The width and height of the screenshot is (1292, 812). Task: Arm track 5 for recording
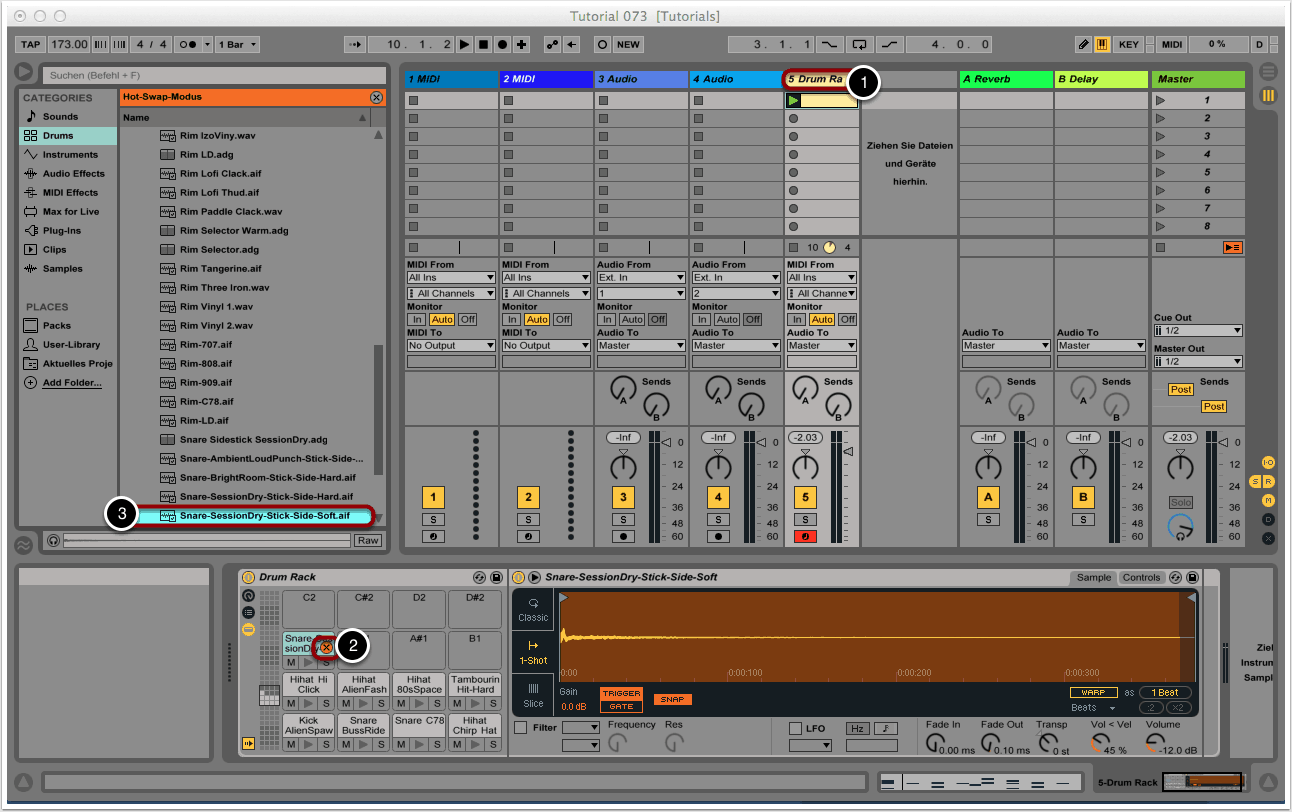pos(805,536)
